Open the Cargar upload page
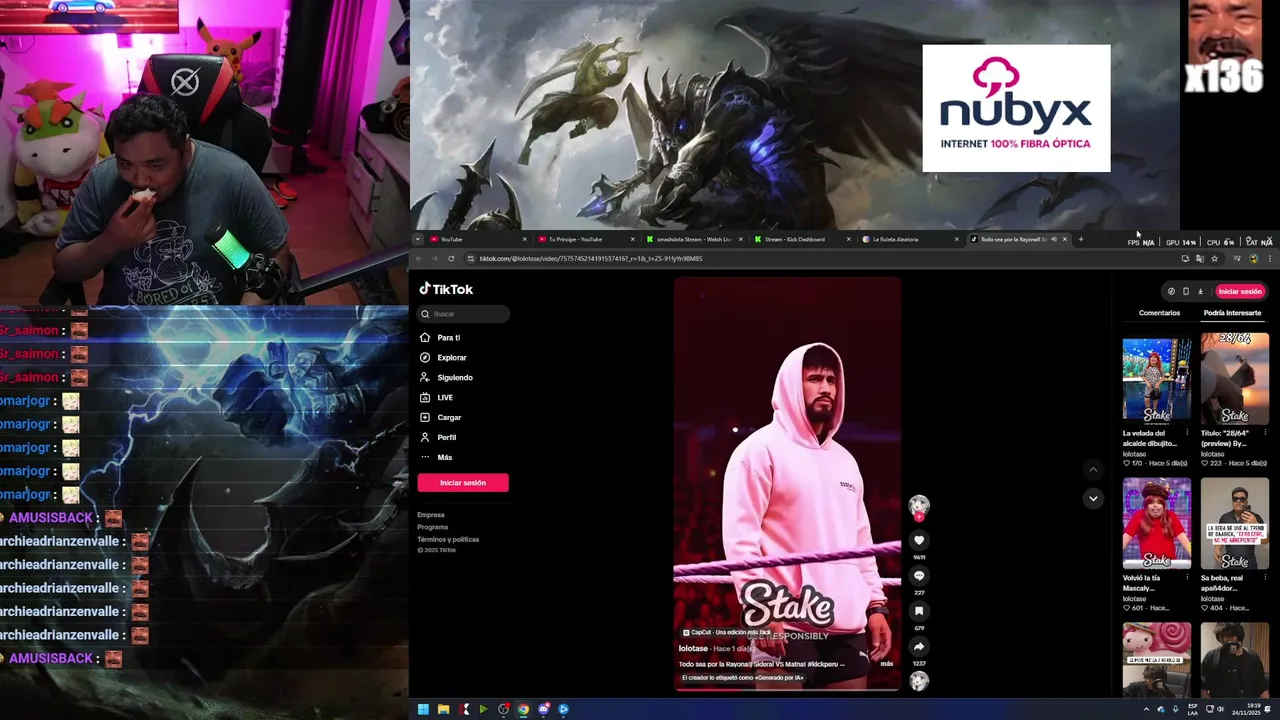 click(440, 418)
